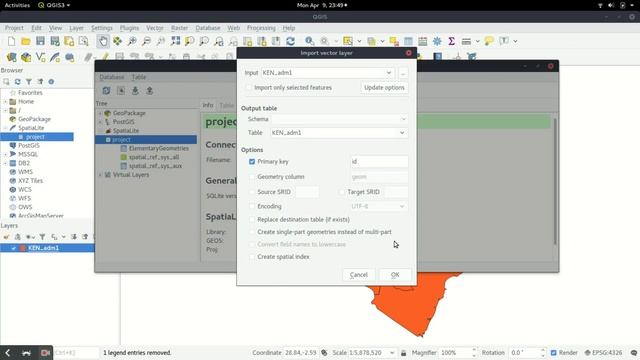
Task: Check Create single-part geometries option
Action: [252, 232]
